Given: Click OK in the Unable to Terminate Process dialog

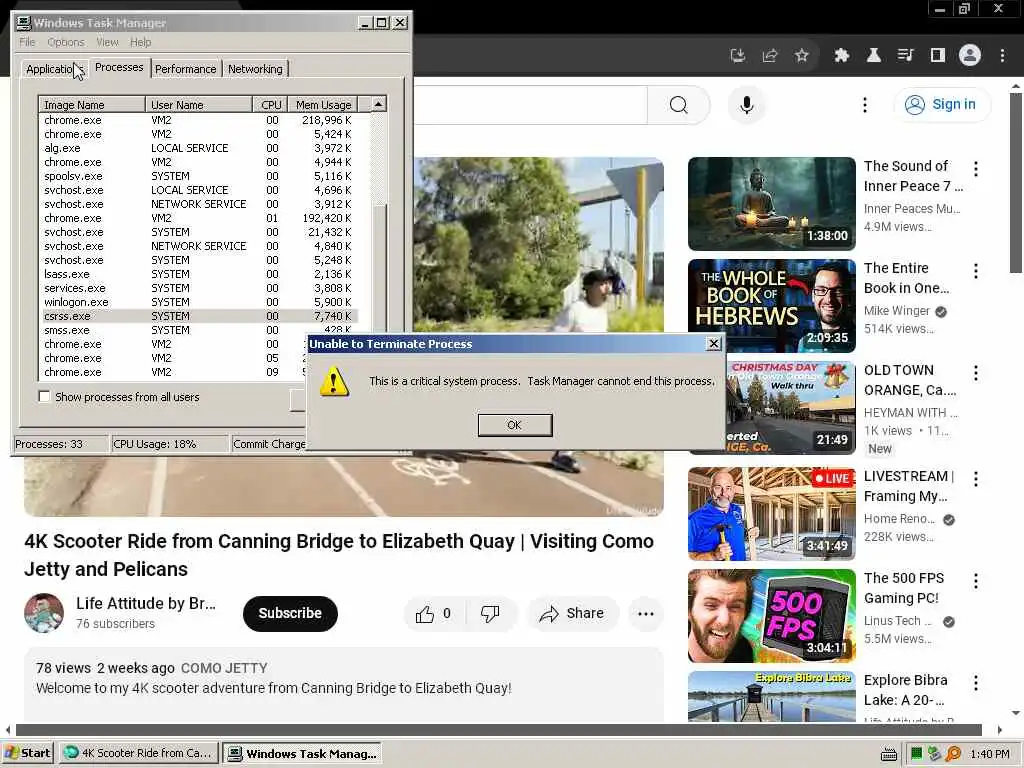Looking at the screenshot, I should click(515, 425).
